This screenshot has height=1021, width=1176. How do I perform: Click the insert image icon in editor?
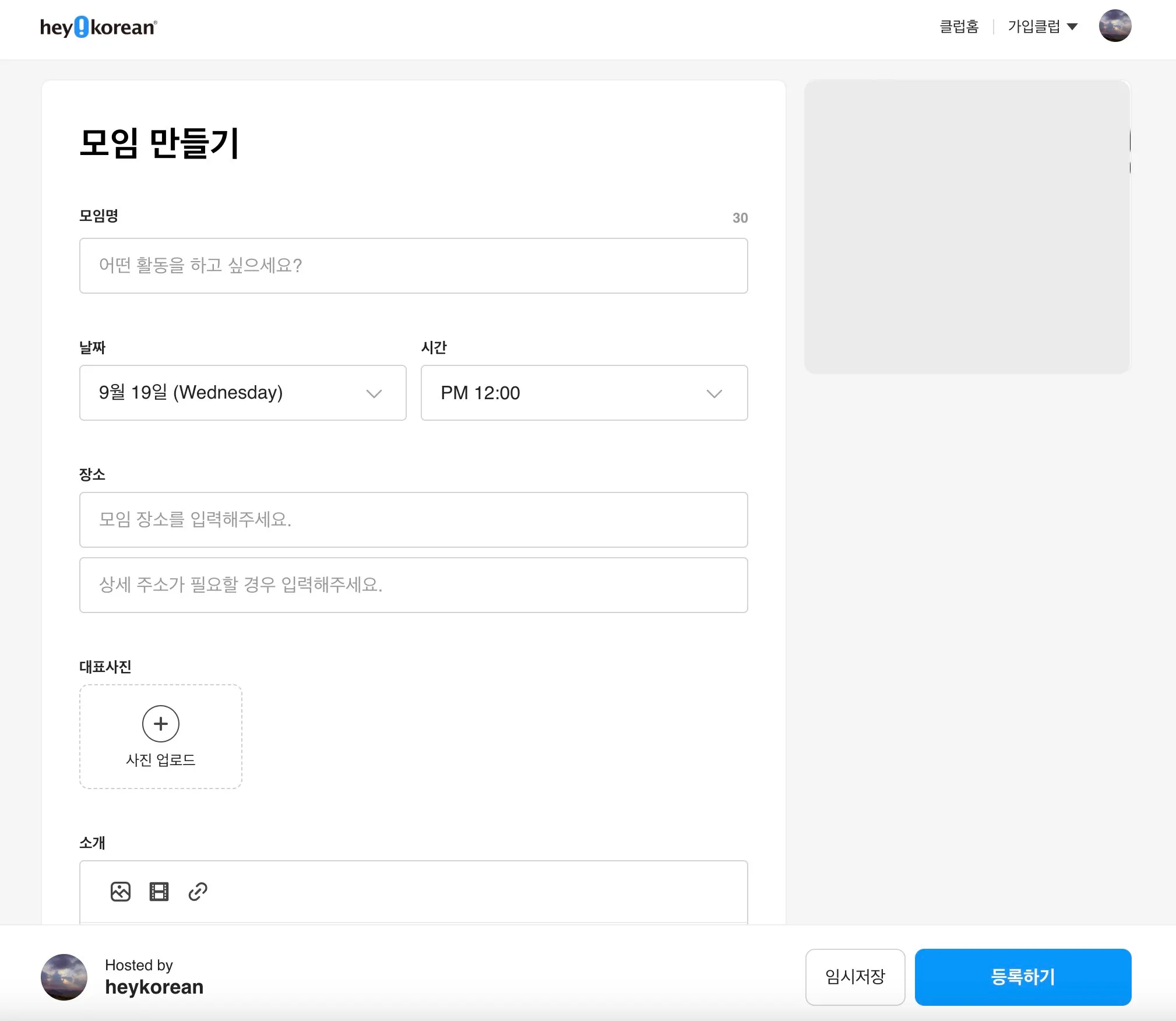pos(120,891)
